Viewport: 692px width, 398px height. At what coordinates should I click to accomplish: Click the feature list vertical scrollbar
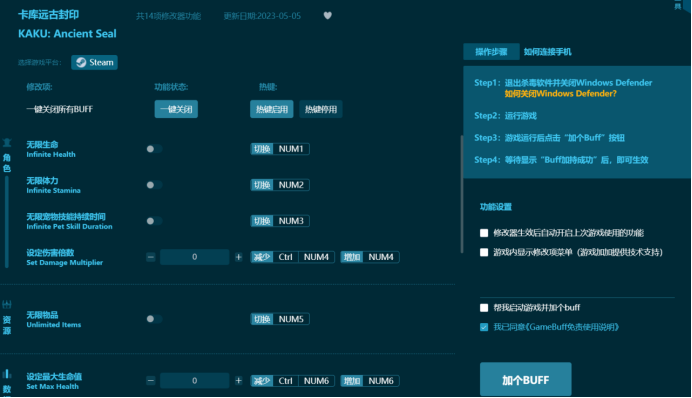462,194
